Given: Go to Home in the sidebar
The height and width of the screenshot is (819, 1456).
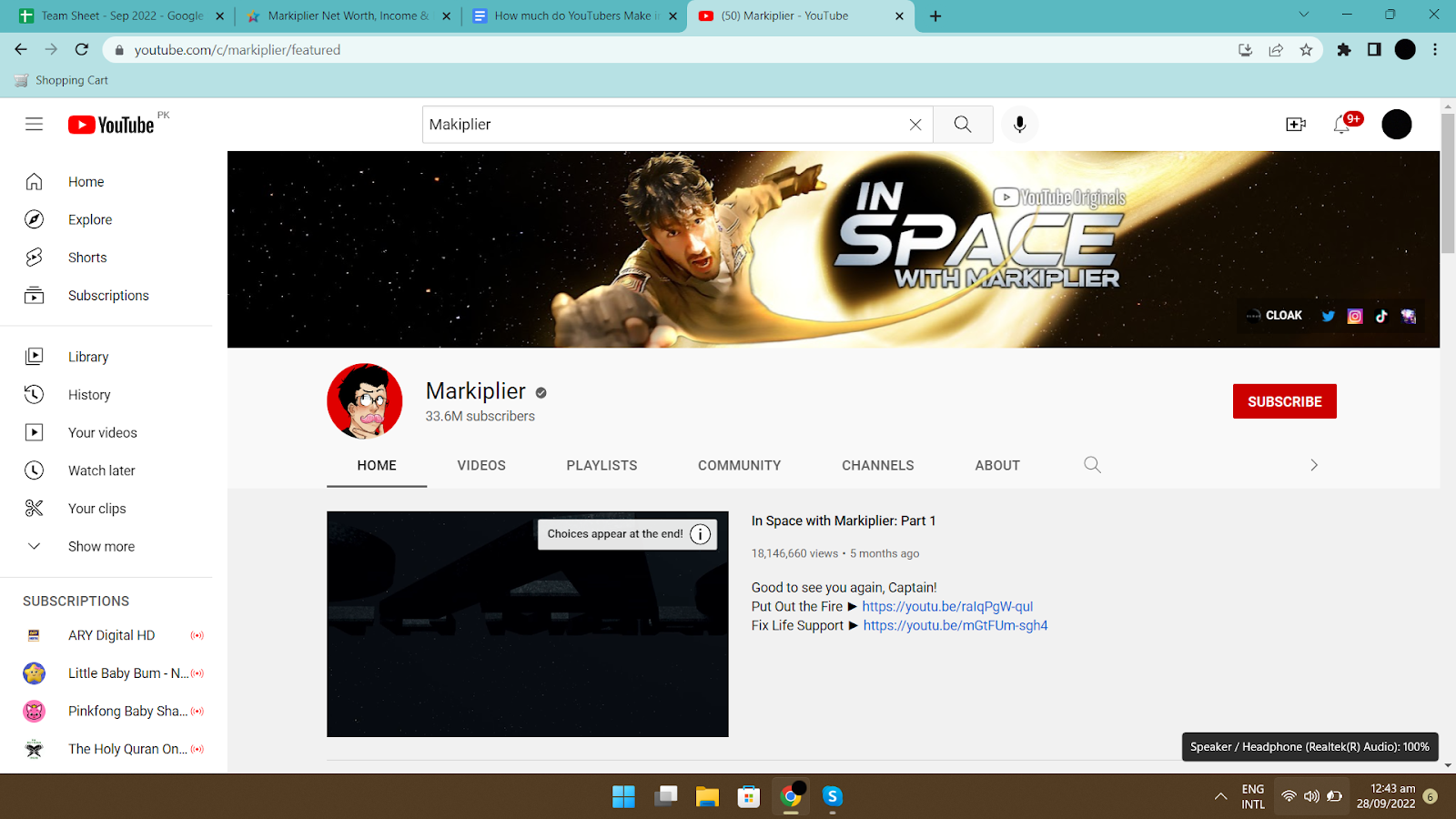Looking at the screenshot, I should click(106, 182).
